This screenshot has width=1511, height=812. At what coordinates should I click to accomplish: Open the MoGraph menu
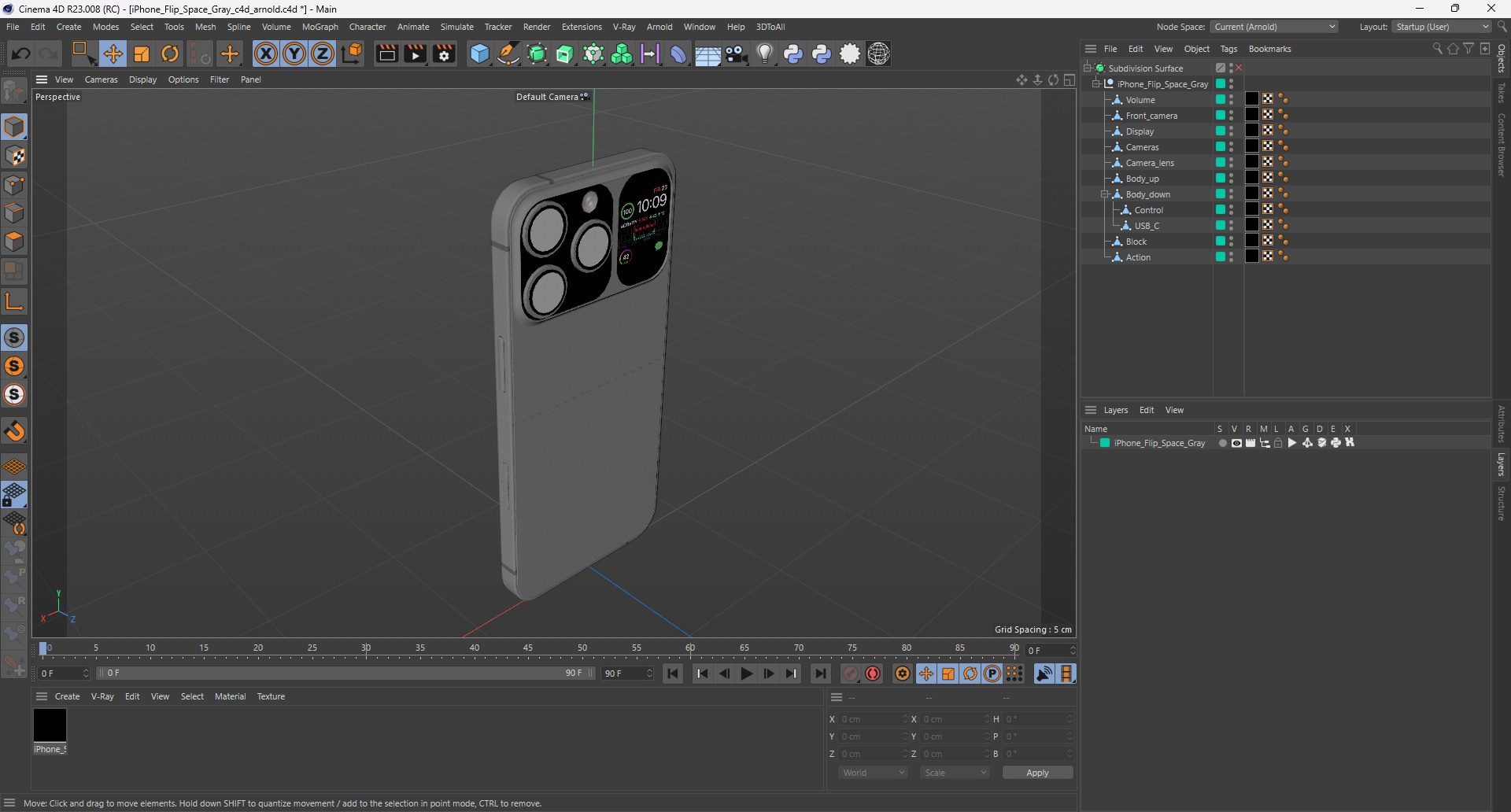[x=320, y=27]
